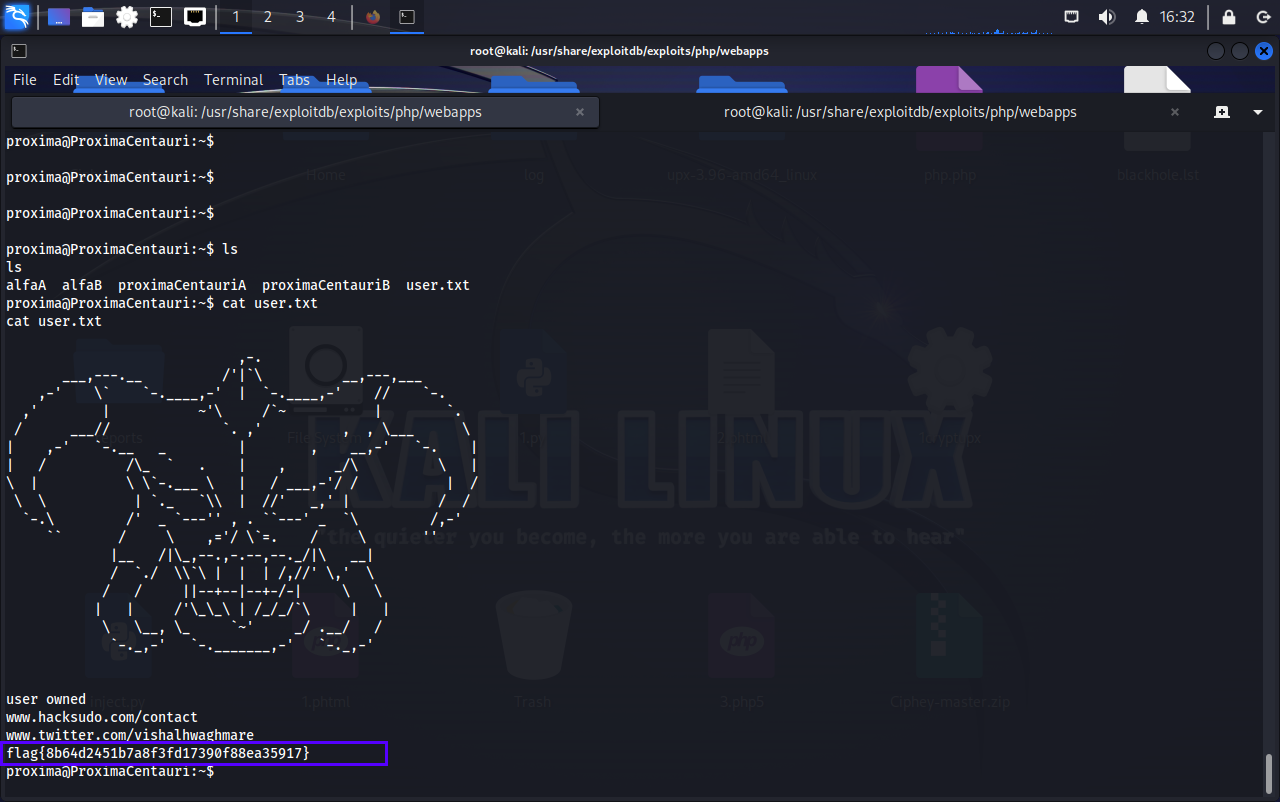The height and width of the screenshot is (802, 1280).
Task: Open the Search menu
Action: pyautogui.click(x=165, y=80)
